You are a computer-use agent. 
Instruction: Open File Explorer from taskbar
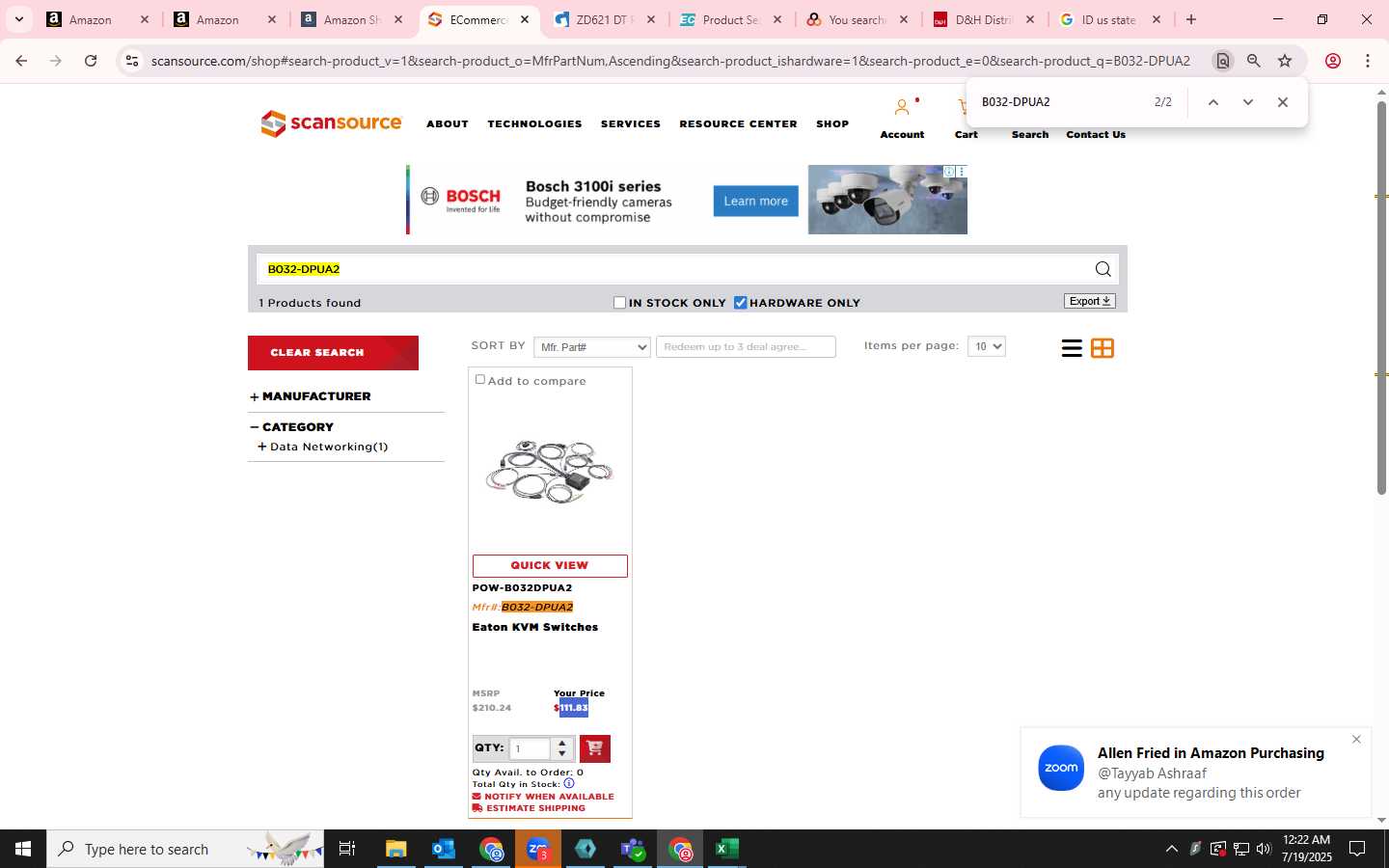tap(396, 849)
